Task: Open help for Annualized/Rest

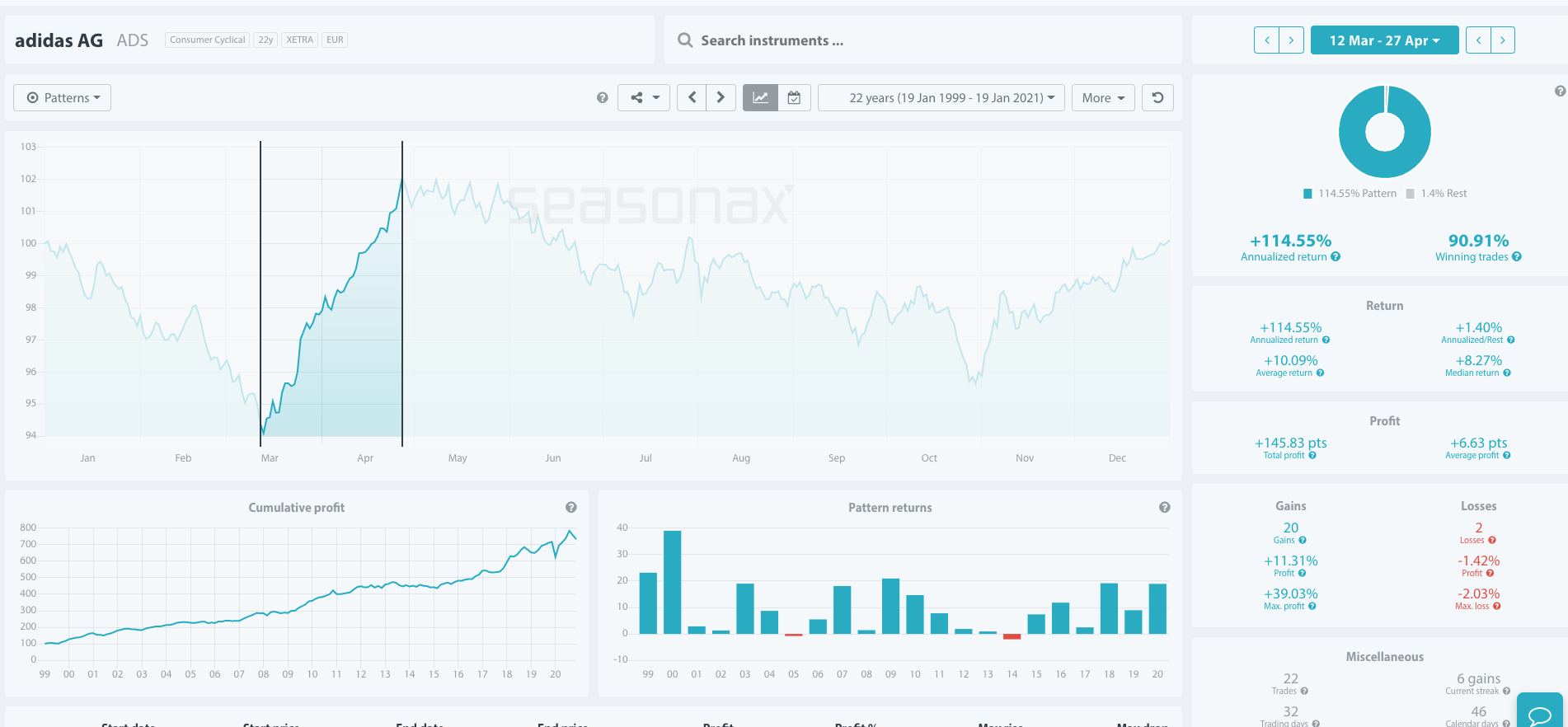Action: (x=1511, y=340)
